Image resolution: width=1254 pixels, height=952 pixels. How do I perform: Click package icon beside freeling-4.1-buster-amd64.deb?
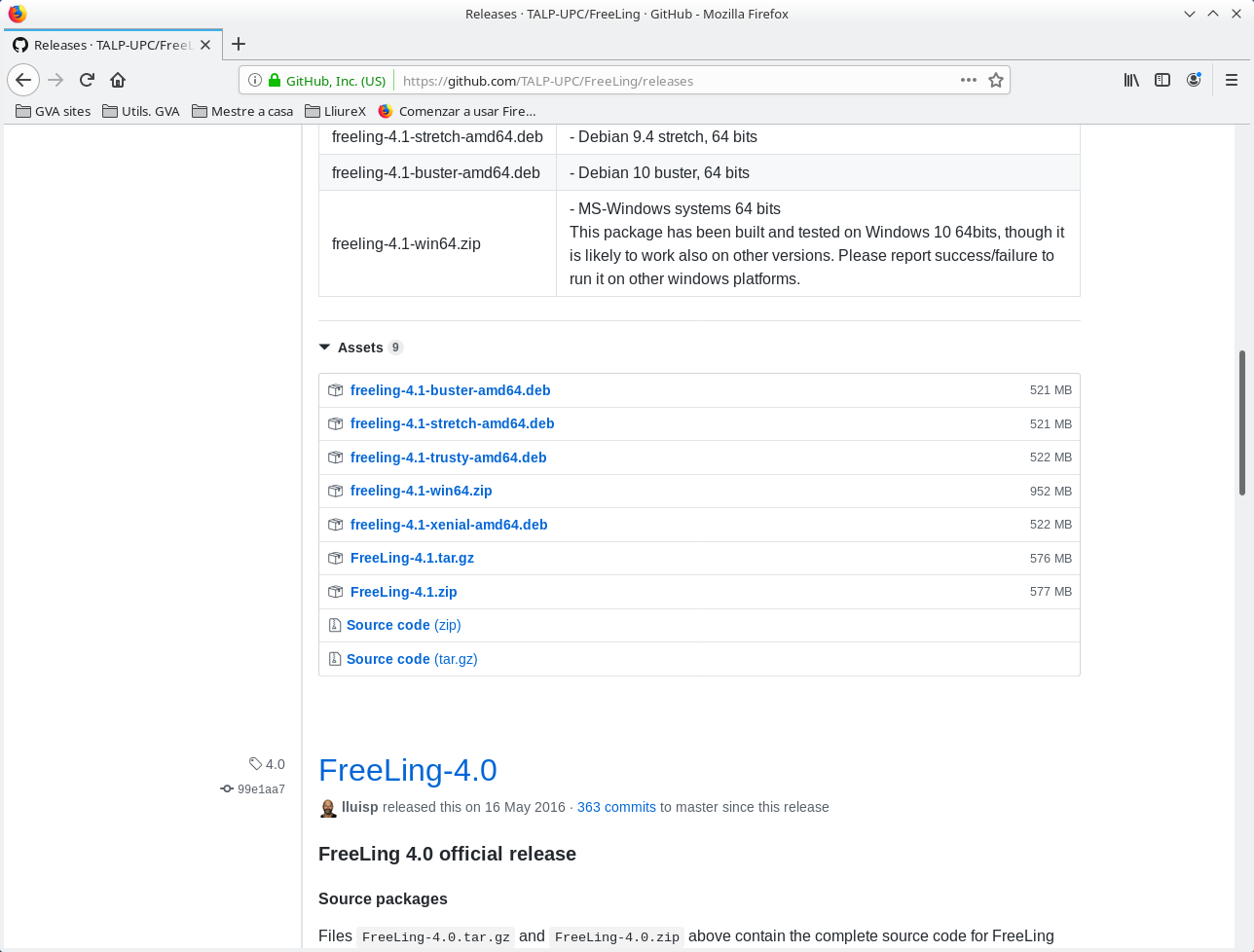[x=335, y=390]
